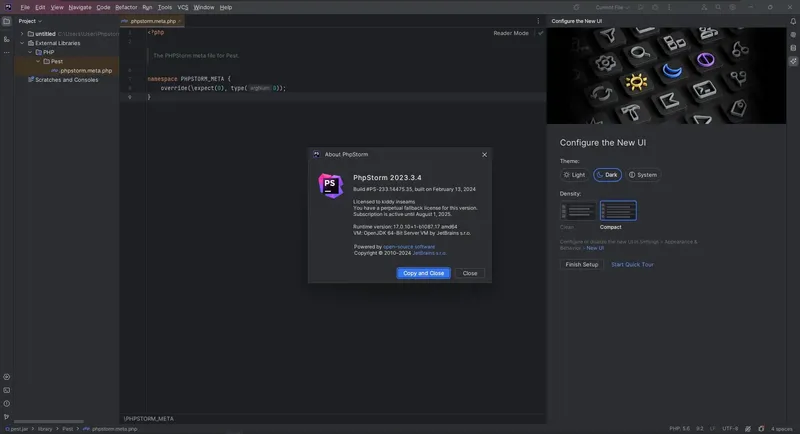
Task: Collapse the PHP library node
Action: (30, 53)
